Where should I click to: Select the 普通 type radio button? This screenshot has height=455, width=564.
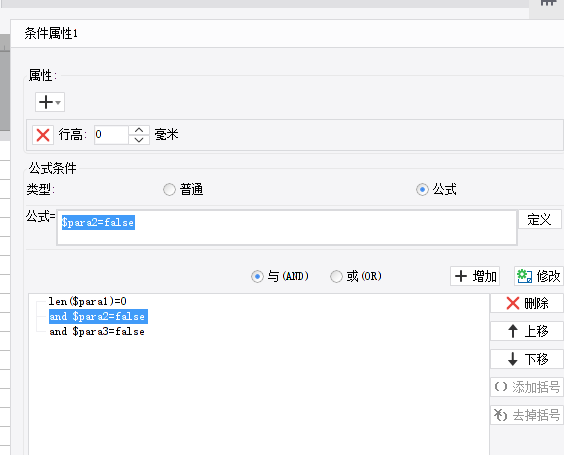pyautogui.click(x=169, y=189)
